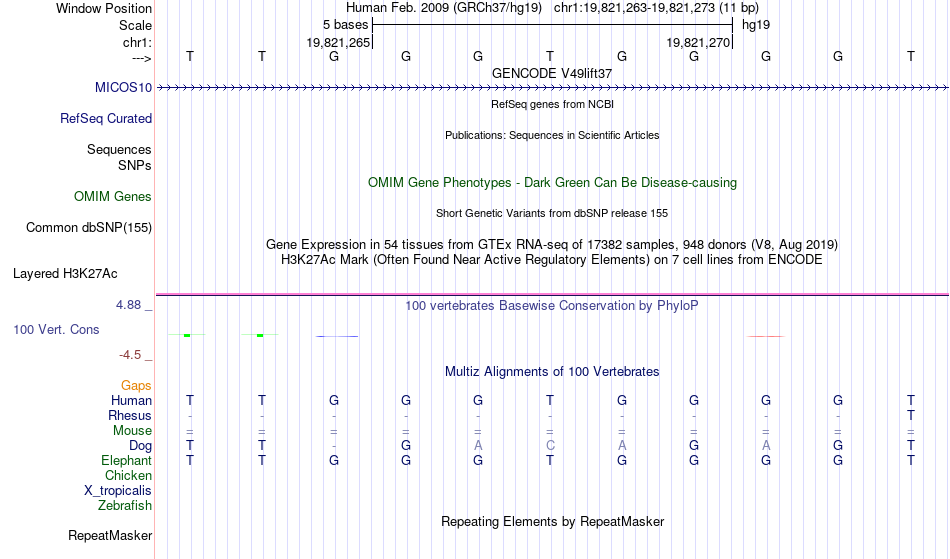Image resolution: width=950 pixels, height=559 pixels.
Task: Click Publications: Sequences in Scientific Articles title
Action: coord(552,135)
